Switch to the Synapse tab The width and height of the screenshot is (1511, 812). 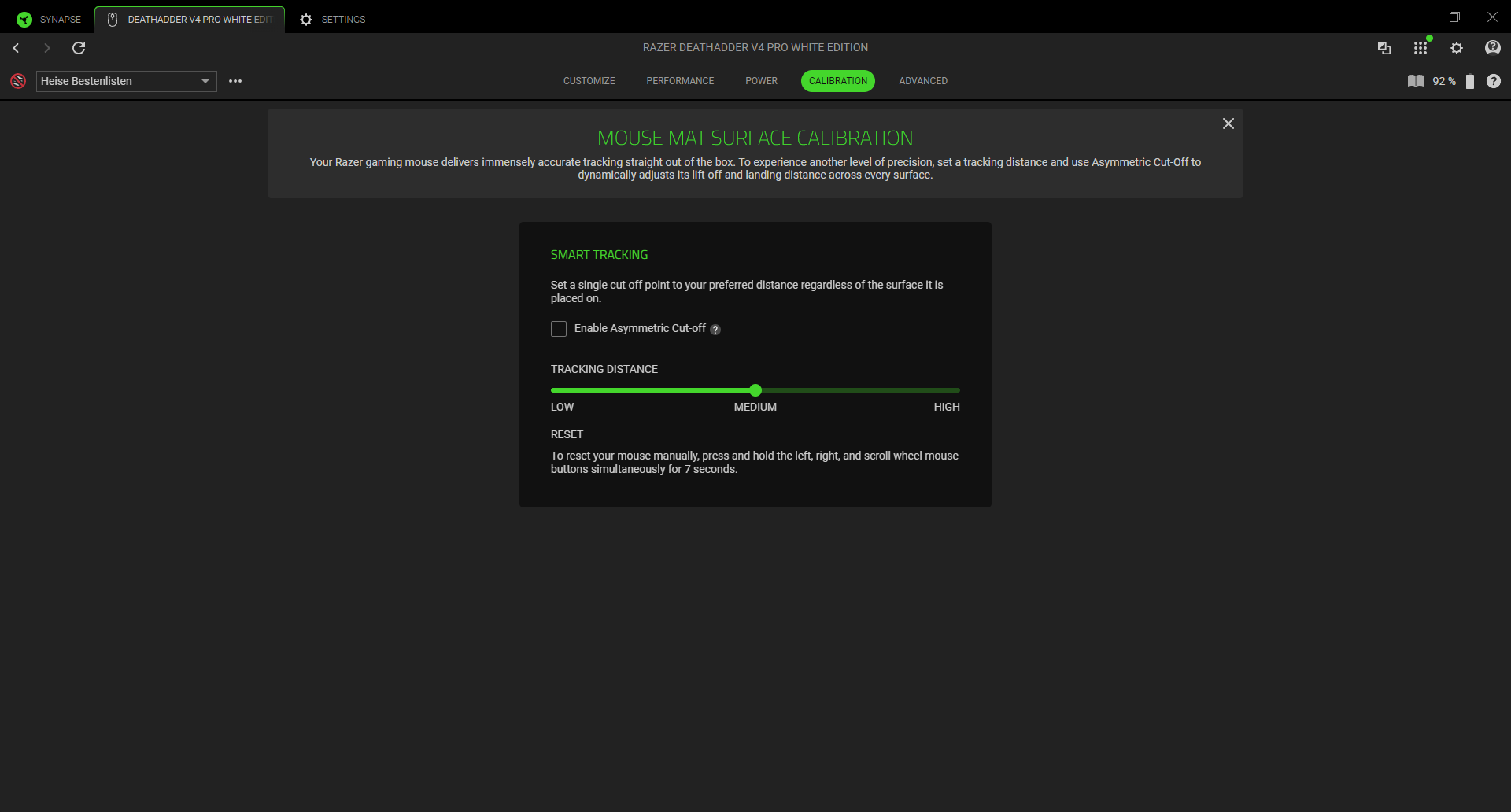(x=49, y=19)
